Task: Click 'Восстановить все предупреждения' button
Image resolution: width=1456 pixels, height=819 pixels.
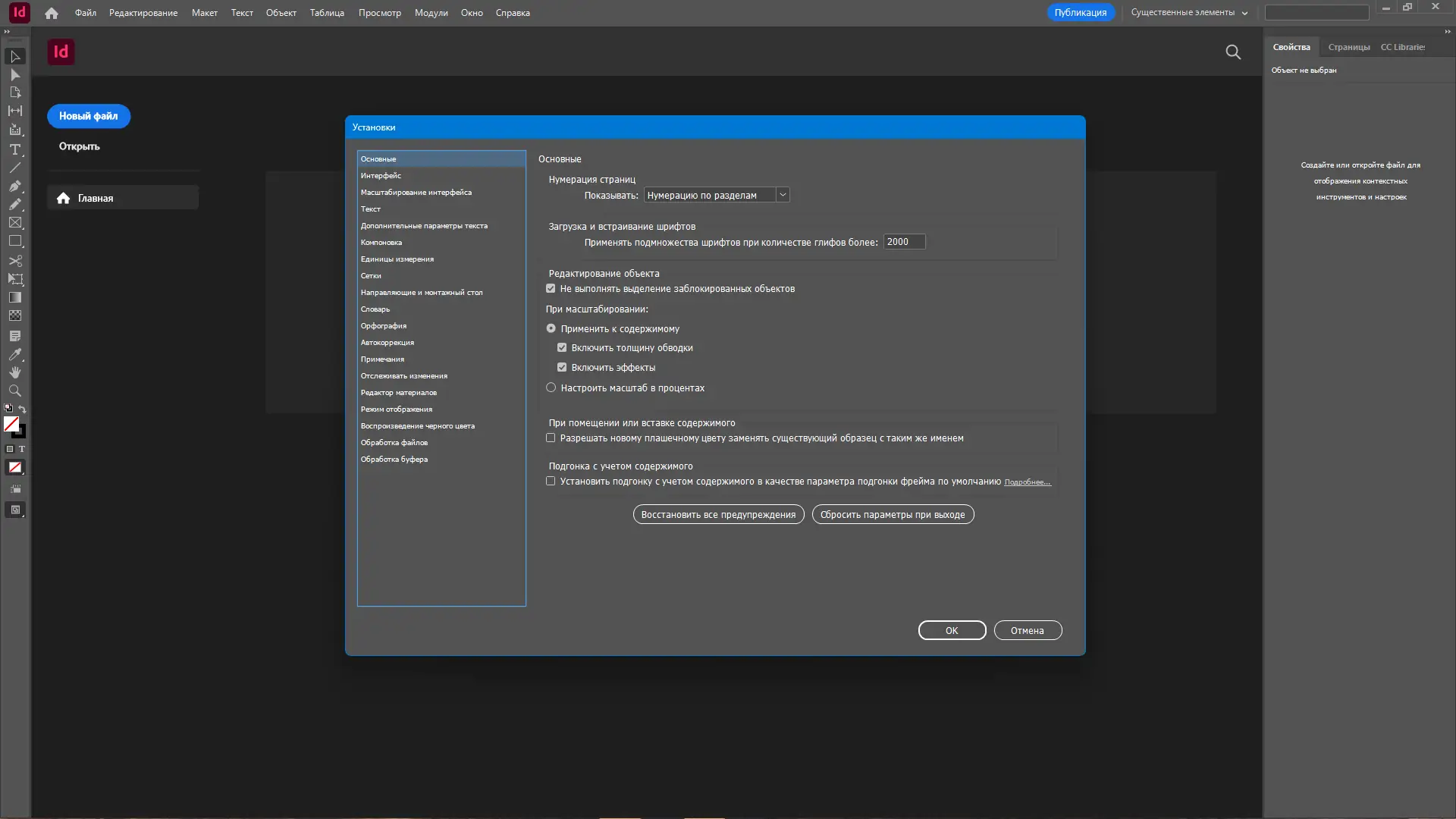Action: click(718, 514)
